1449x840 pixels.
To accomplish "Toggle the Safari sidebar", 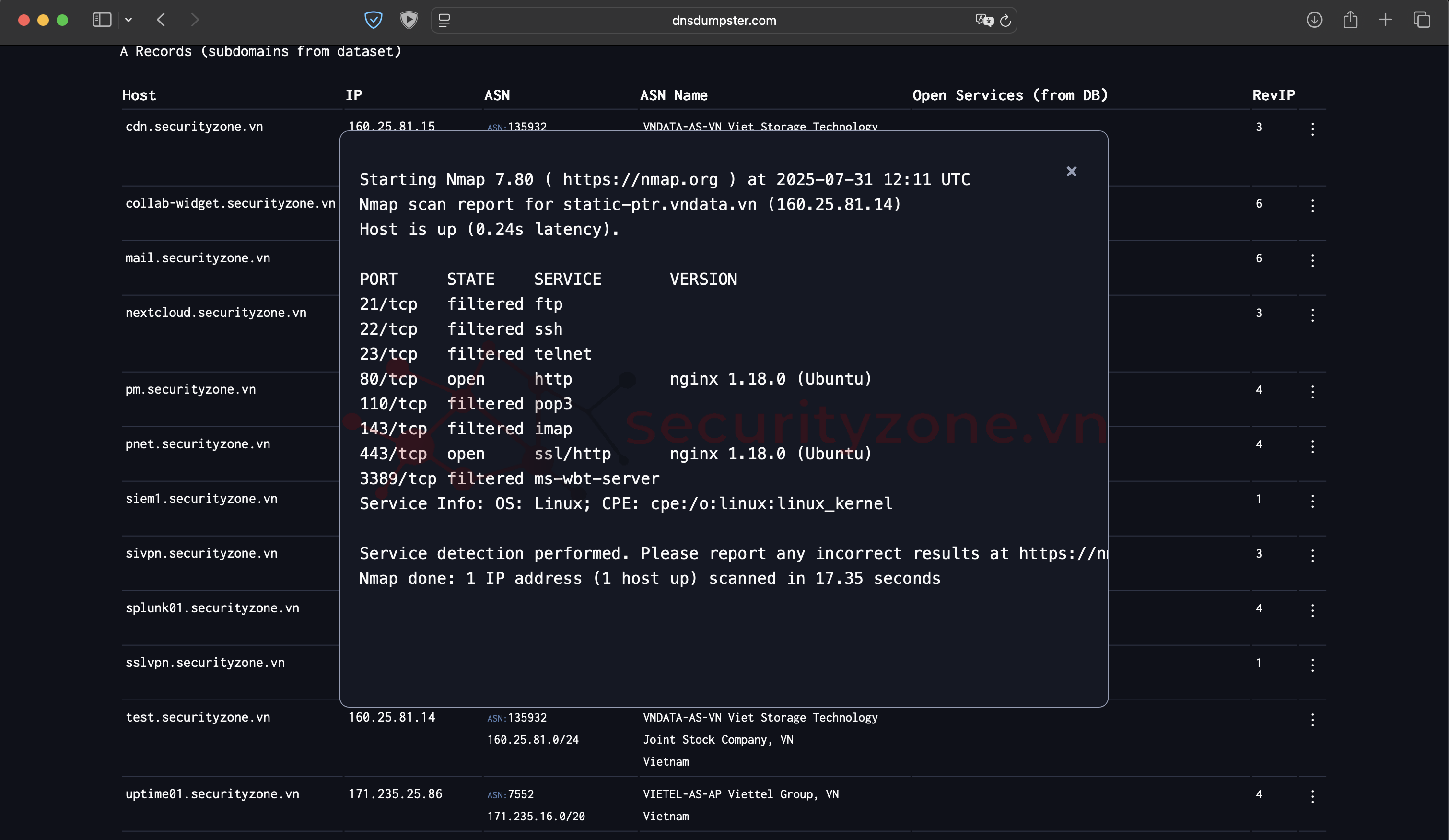I will 102,20.
